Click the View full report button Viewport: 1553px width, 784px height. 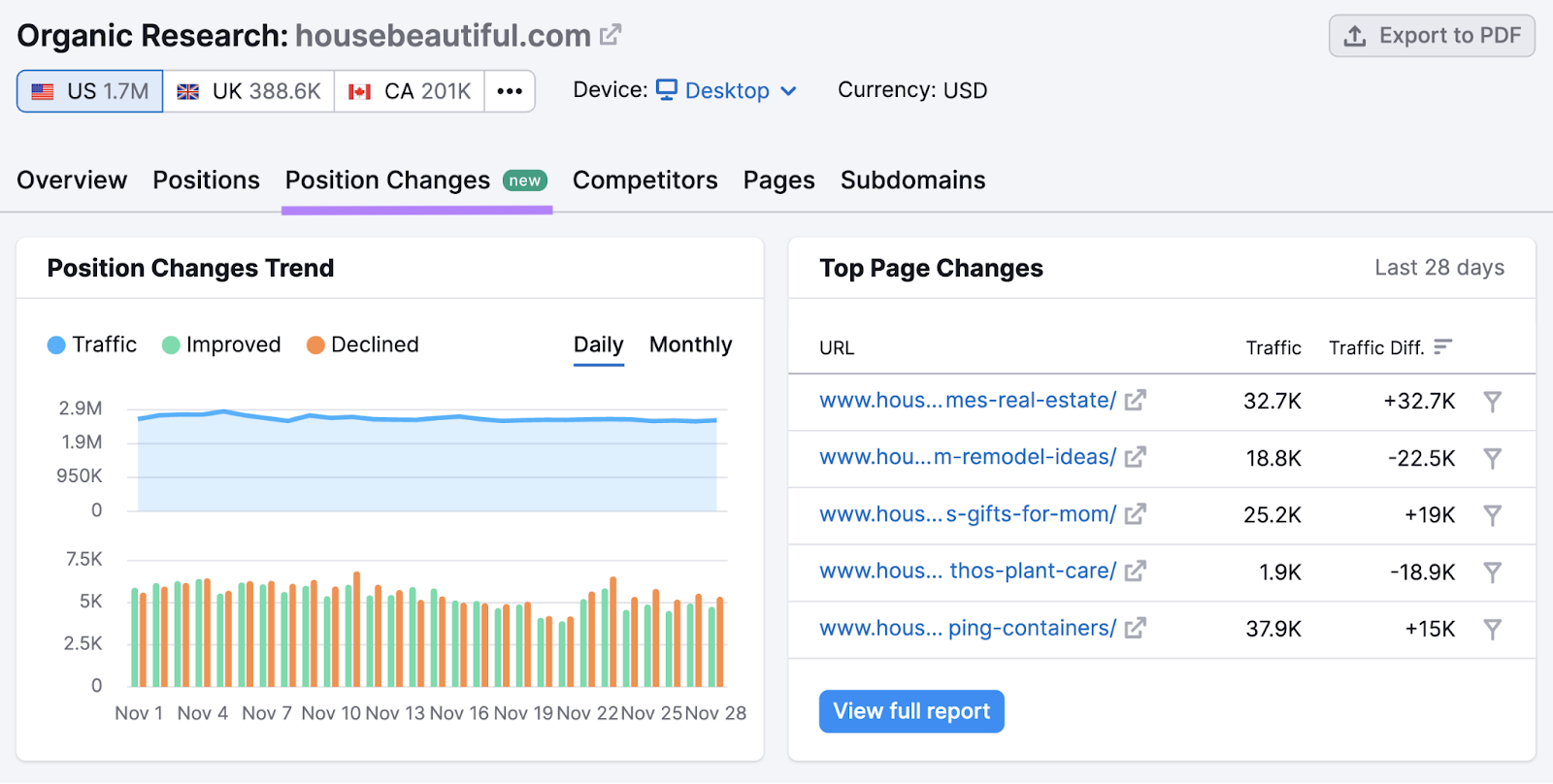coord(911,711)
